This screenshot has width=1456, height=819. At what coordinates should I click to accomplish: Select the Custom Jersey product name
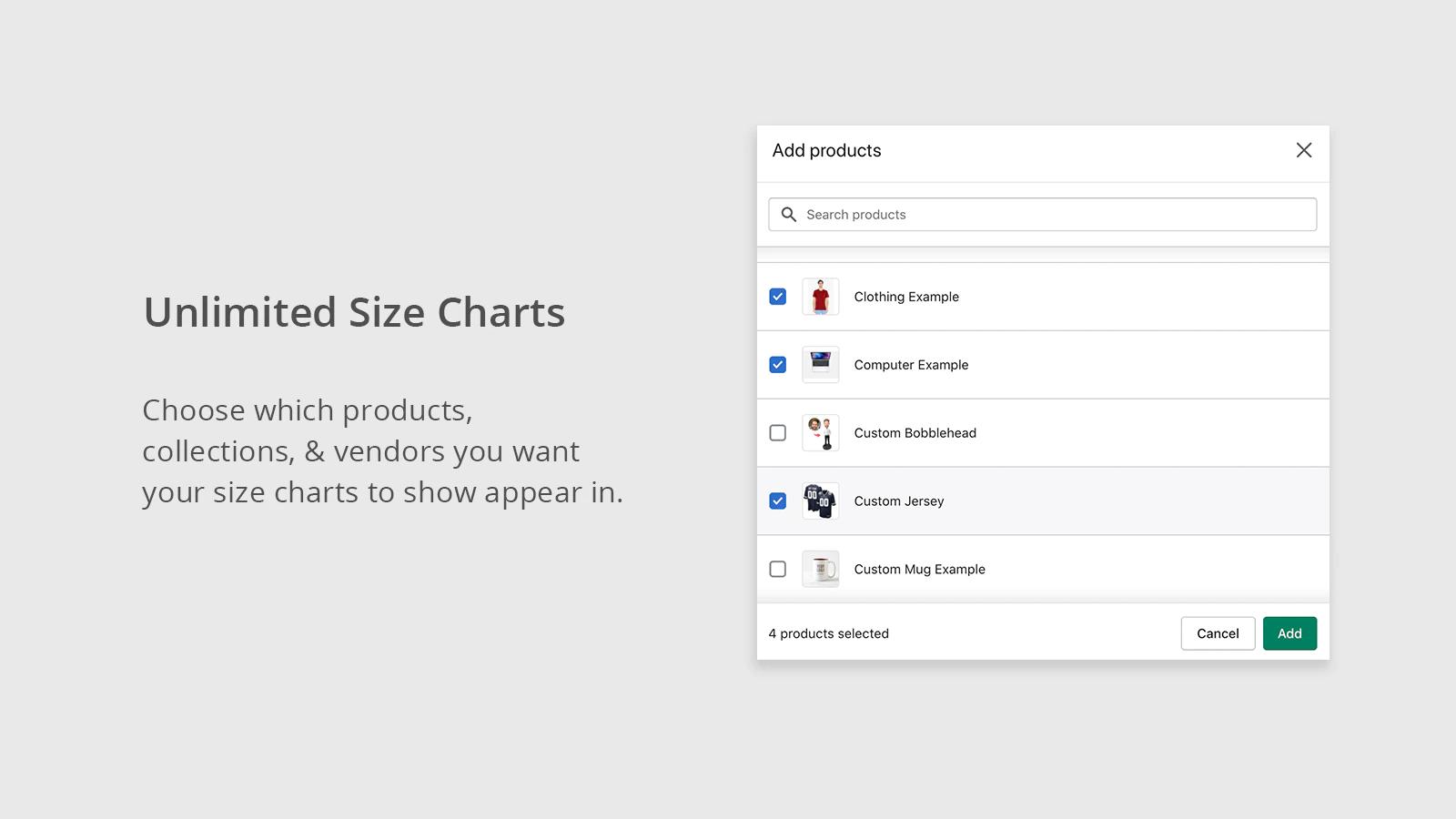(899, 501)
